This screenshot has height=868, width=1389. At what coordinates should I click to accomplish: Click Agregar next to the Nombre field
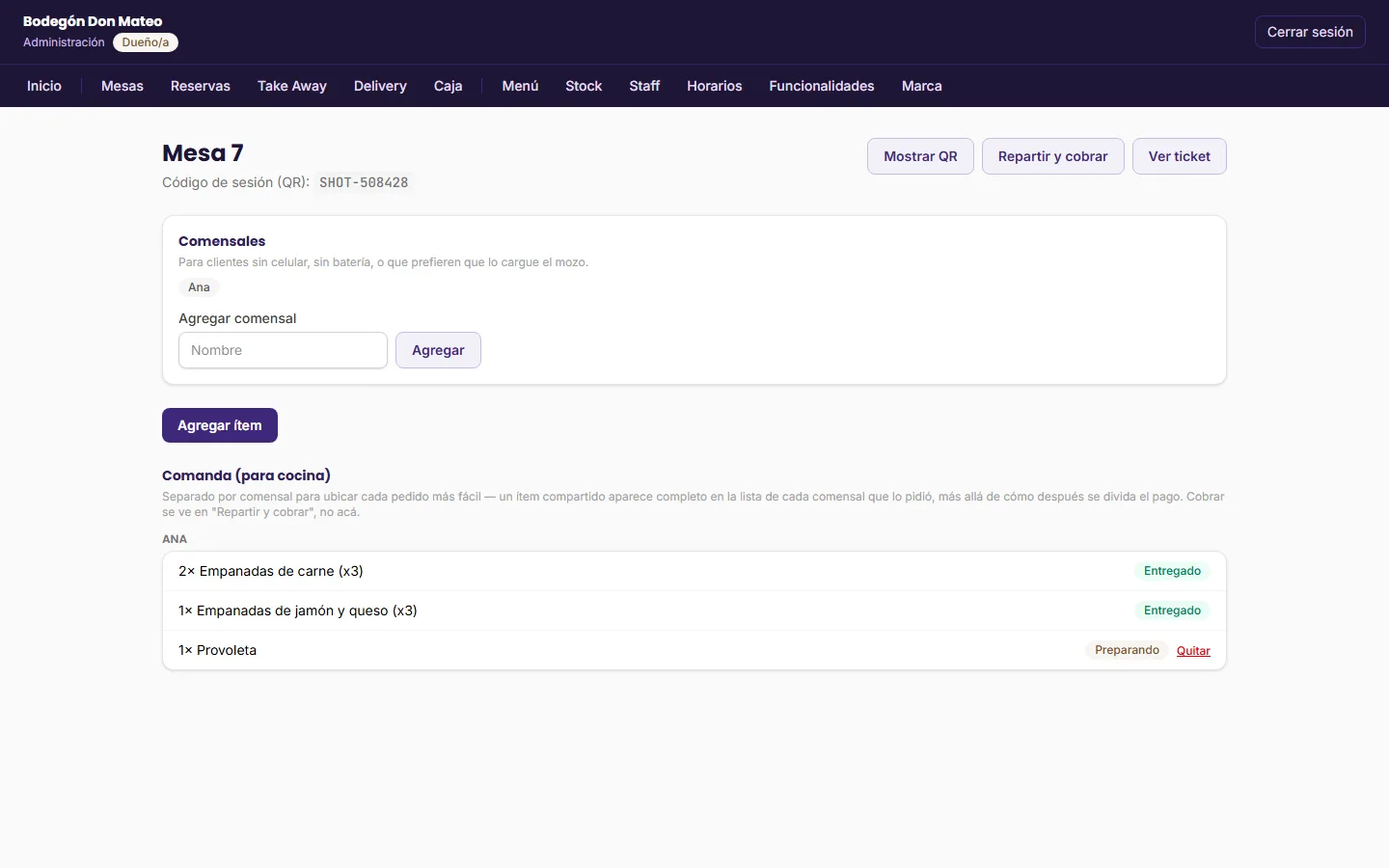[x=438, y=350]
